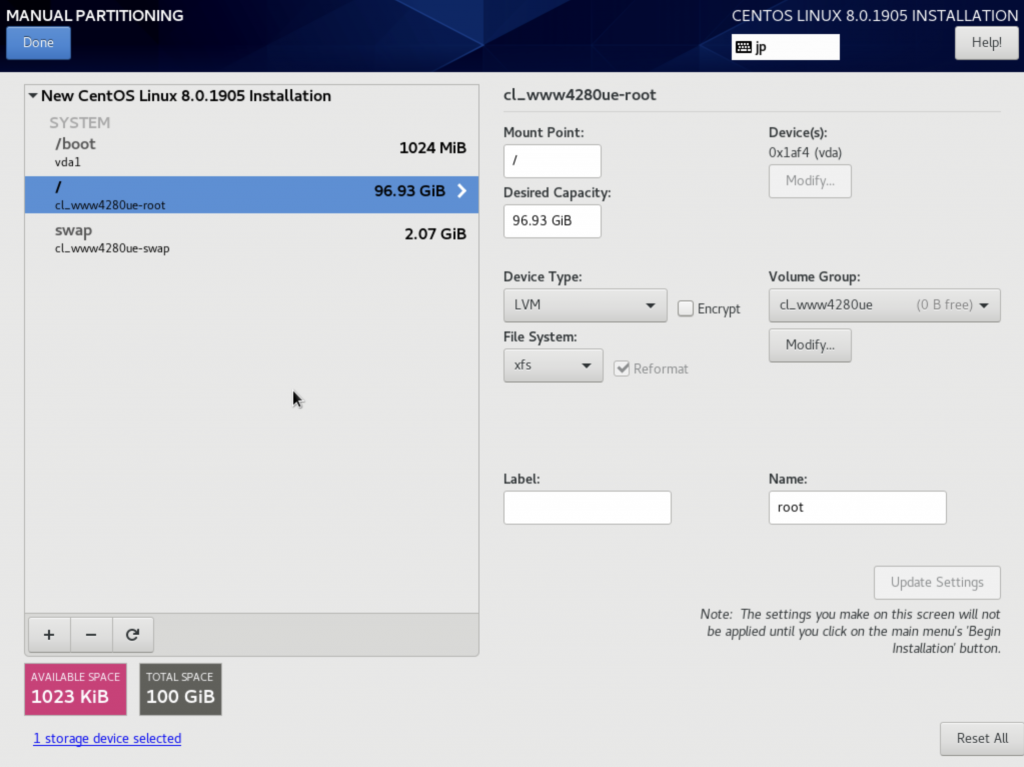Viewport: 1024px width, 767px height.
Task: Click the AVAILABLE SPACE 1023 KiB box
Action: click(76, 689)
